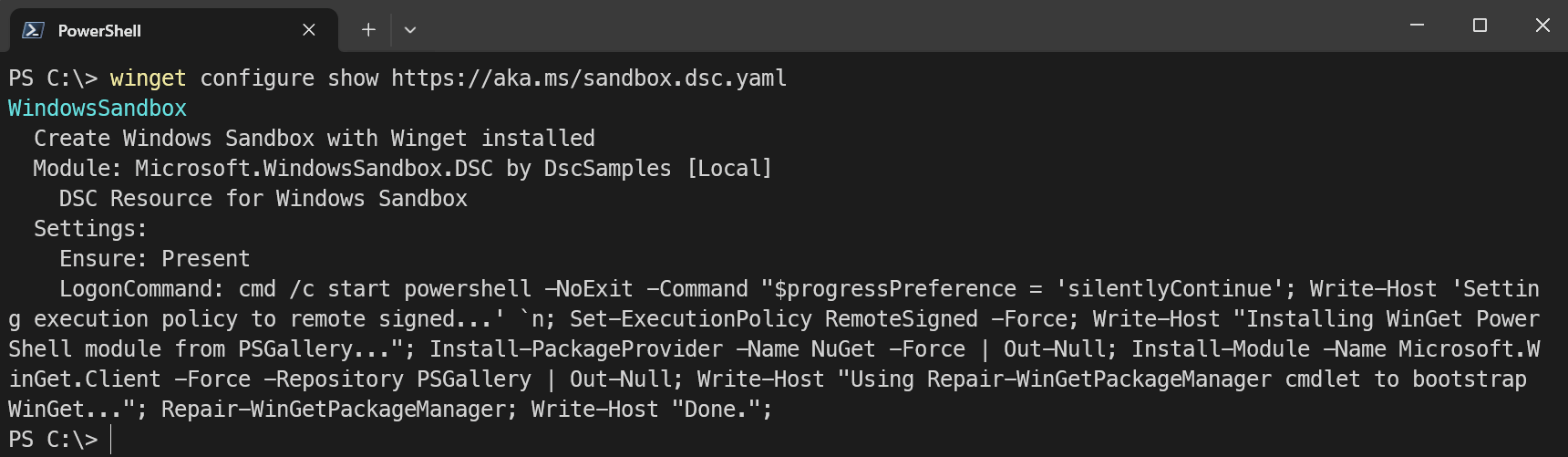The height and width of the screenshot is (457, 1568).
Task: Click 'Create Windows Sandbox with Winget installed' line
Action: (x=314, y=139)
